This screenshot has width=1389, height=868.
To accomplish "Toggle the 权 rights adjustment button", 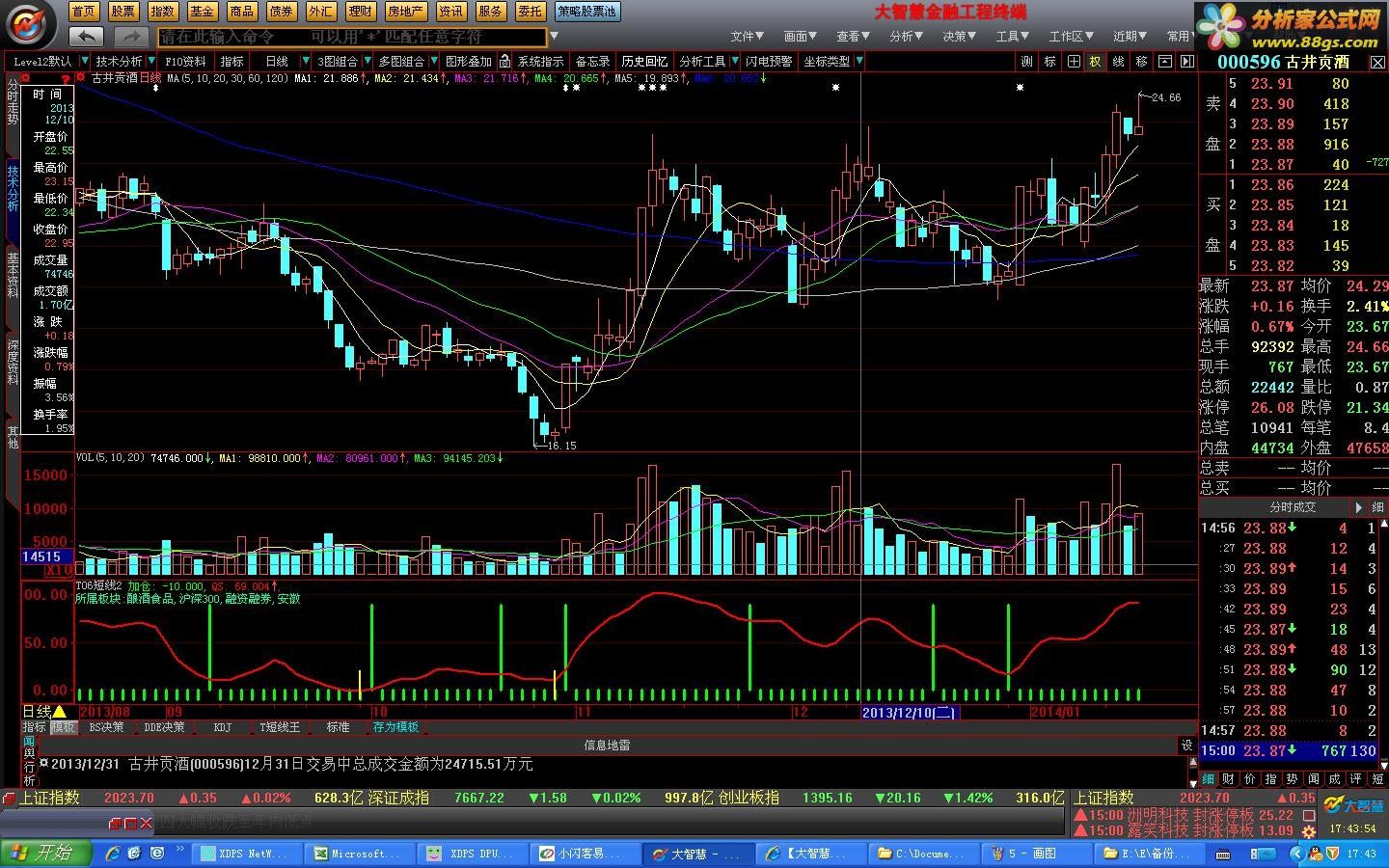I will (x=1096, y=61).
